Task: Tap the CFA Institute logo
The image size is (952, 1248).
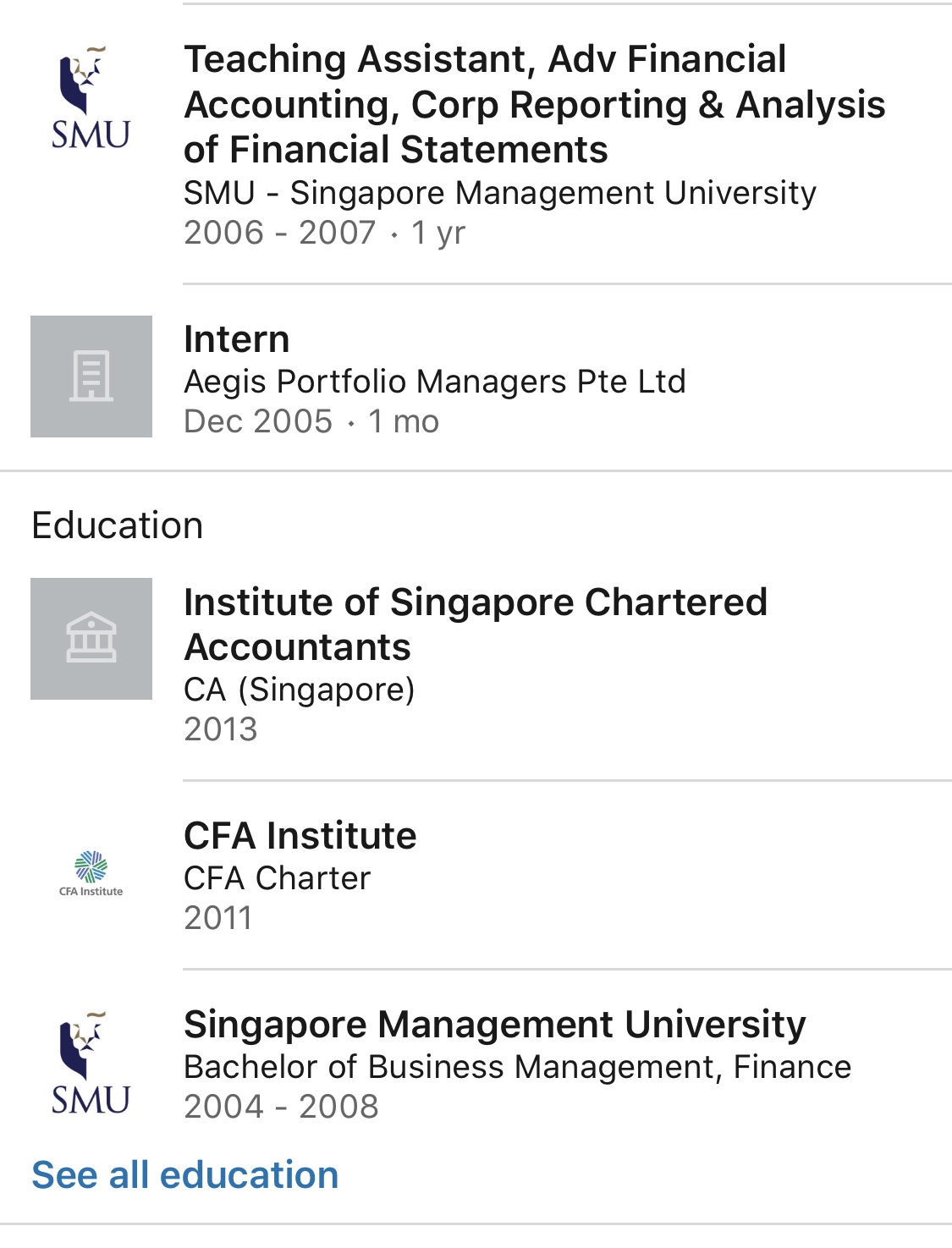Action: click(x=91, y=873)
